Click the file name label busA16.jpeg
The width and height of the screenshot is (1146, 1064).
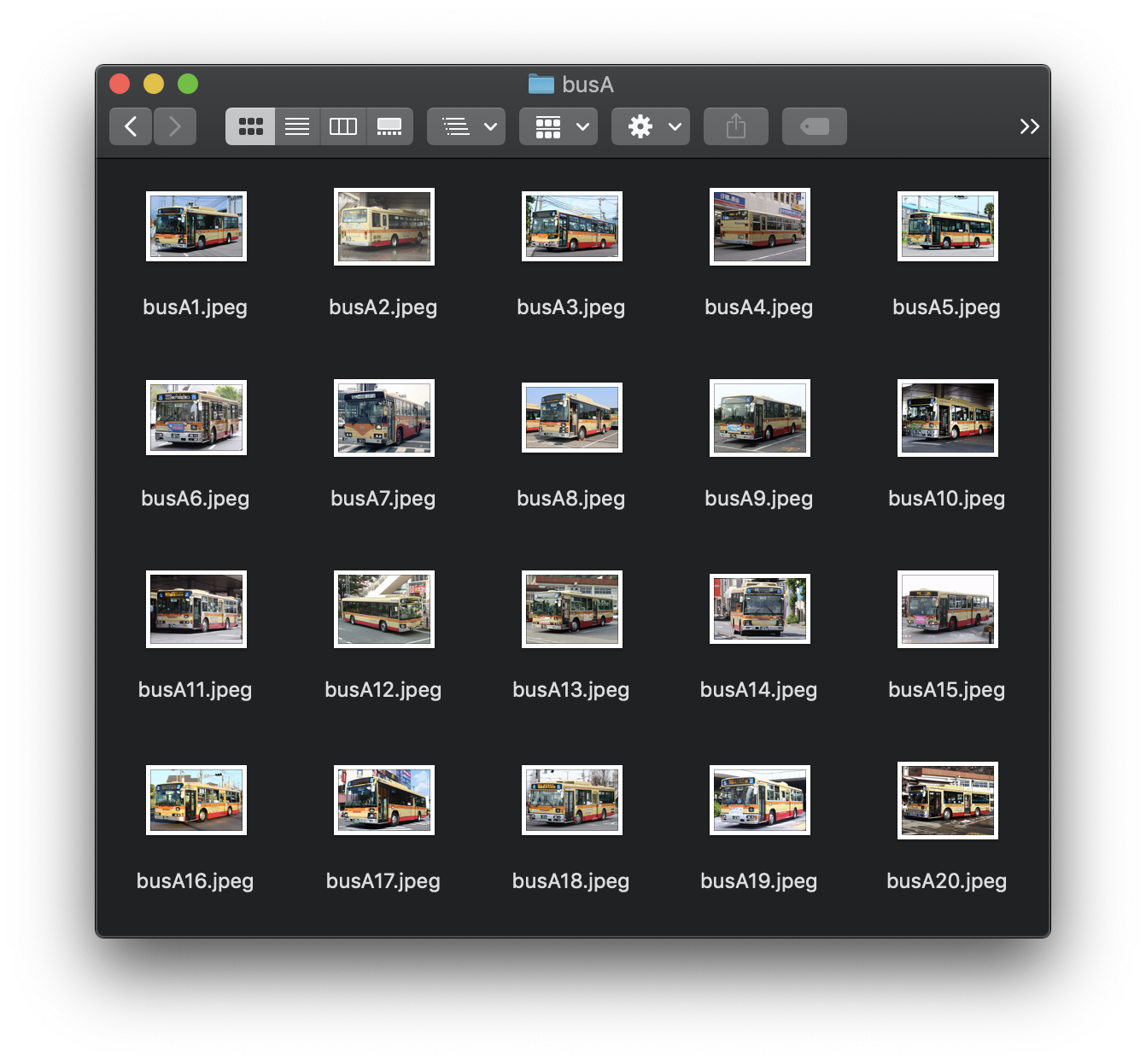[x=196, y=881]
